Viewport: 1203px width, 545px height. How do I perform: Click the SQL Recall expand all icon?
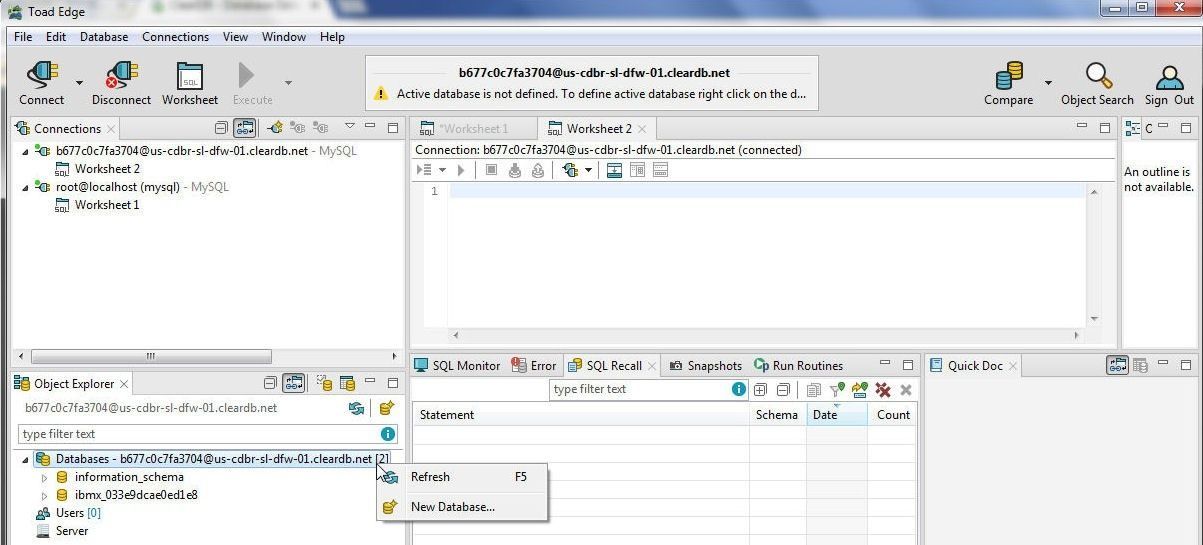pos(761,390)
